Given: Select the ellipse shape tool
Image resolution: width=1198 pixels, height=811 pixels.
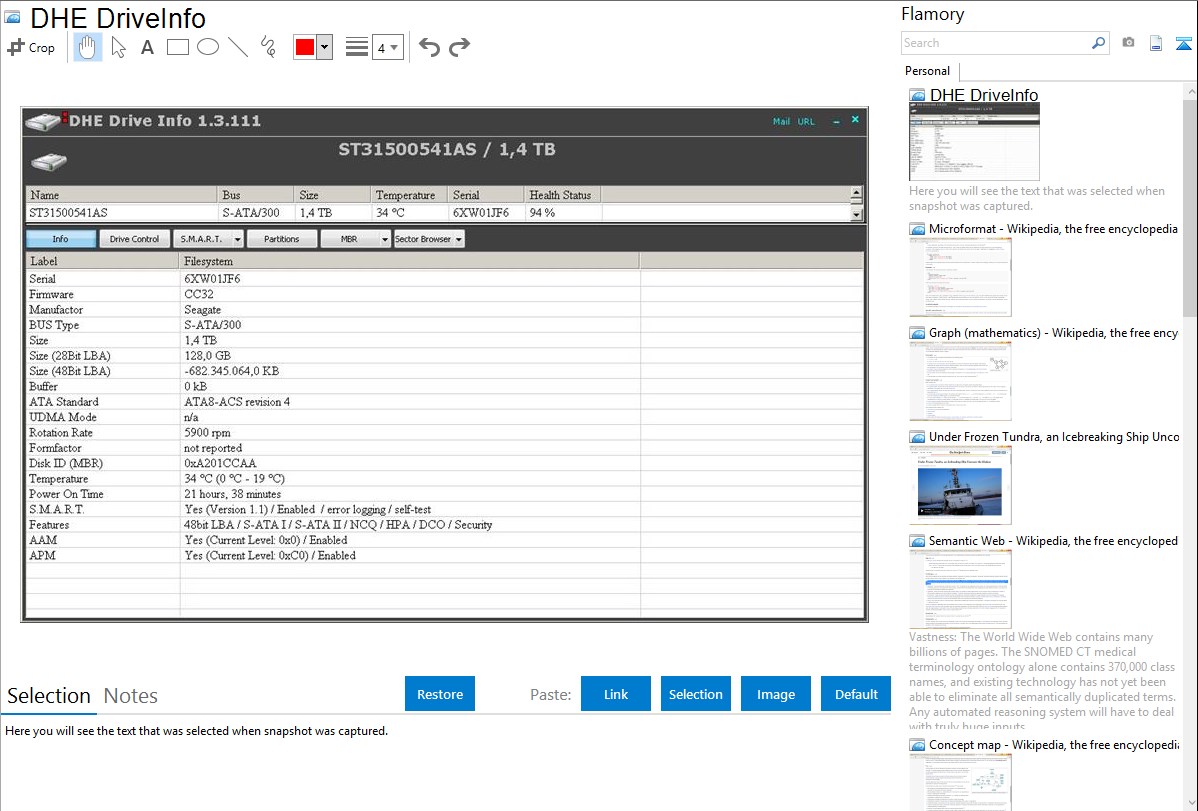Looking at the screenshot, I should point(208,47).
